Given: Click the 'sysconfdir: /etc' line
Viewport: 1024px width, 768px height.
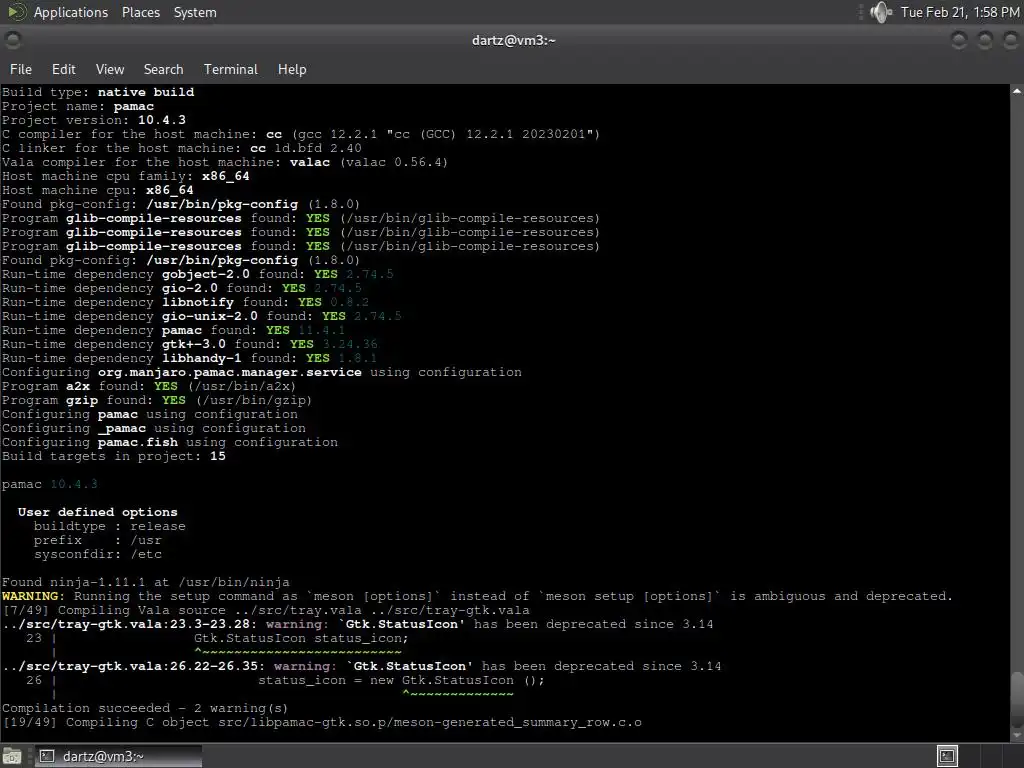Looking at the screenshot, I should click(97, 554).
